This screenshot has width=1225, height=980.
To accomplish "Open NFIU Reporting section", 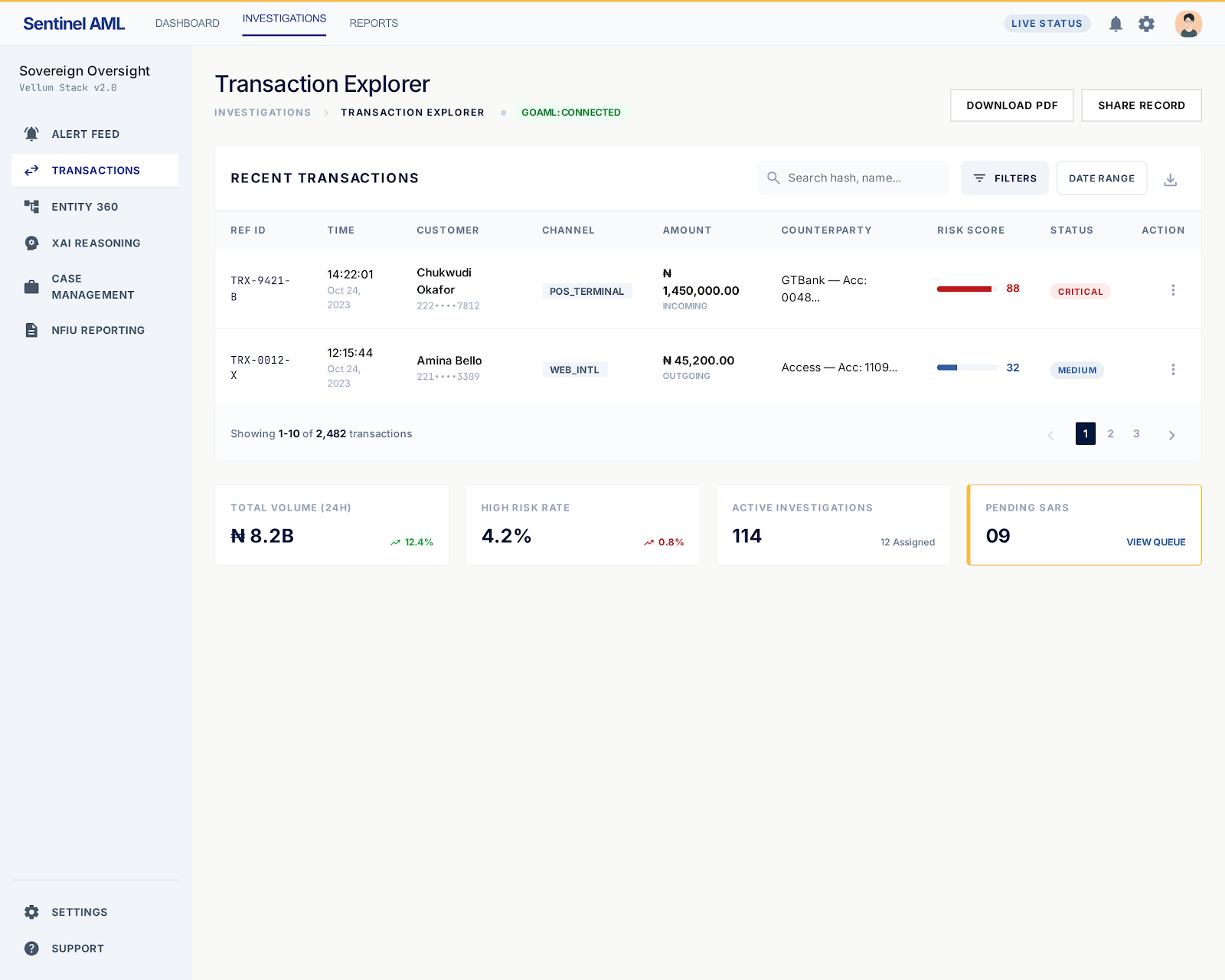I will click(x=95, y=330).
